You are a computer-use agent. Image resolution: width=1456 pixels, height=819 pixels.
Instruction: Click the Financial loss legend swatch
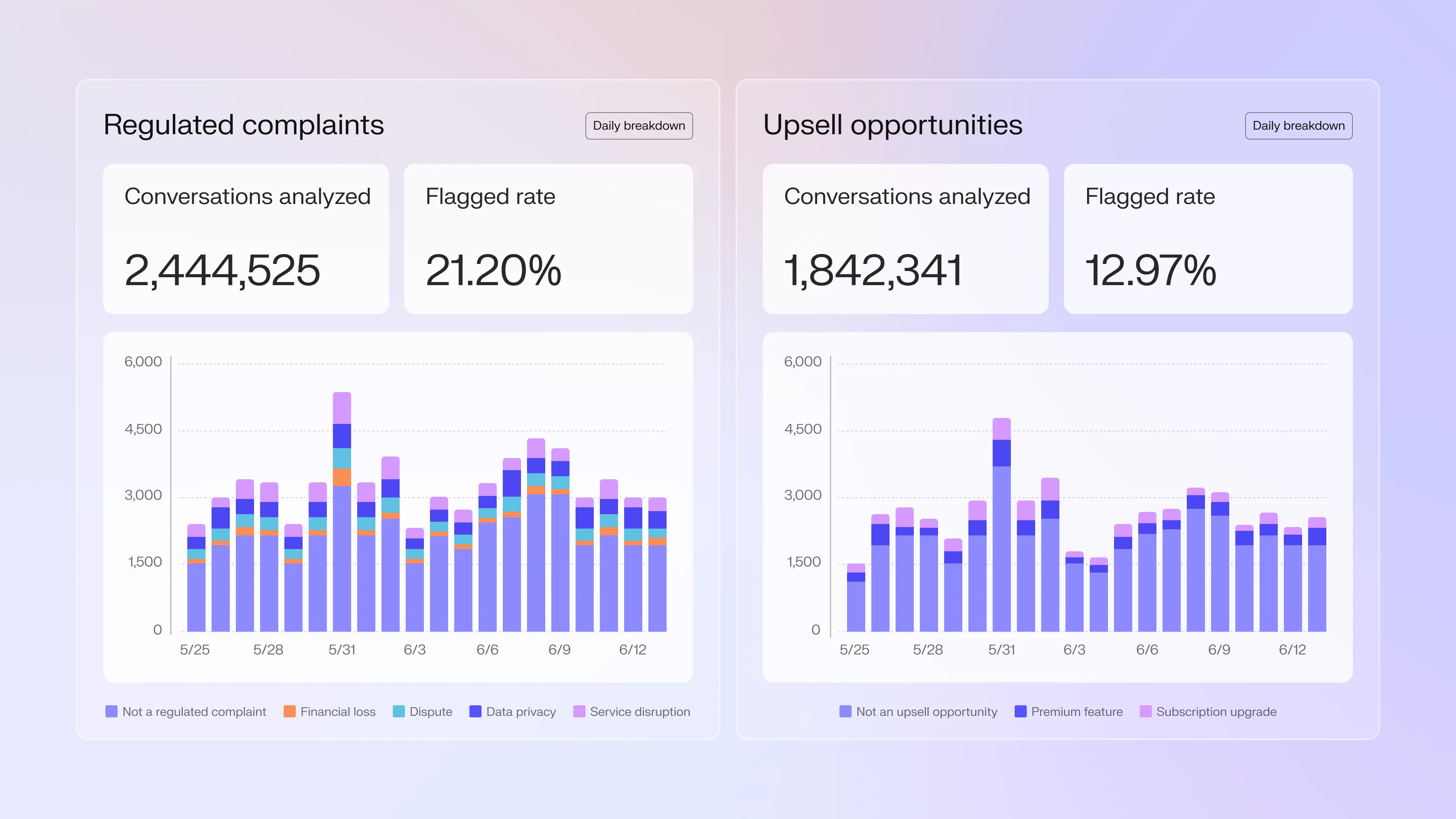[x=289, y=712]
